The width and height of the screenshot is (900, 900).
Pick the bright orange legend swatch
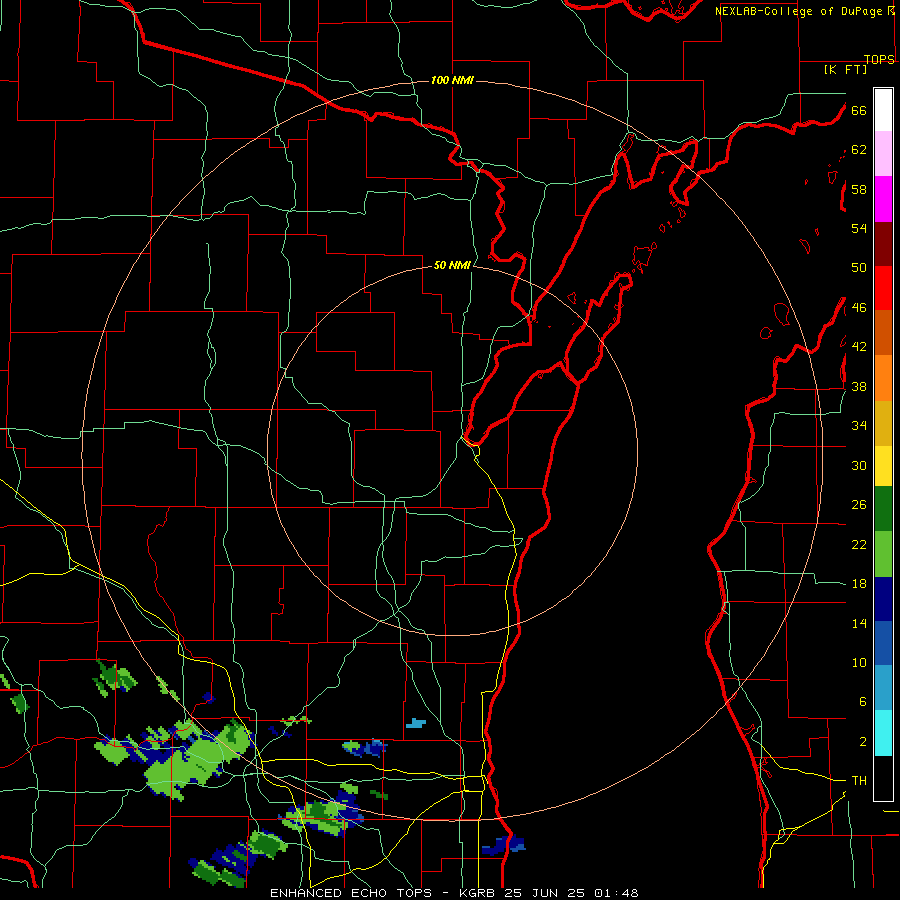[883, 378]
